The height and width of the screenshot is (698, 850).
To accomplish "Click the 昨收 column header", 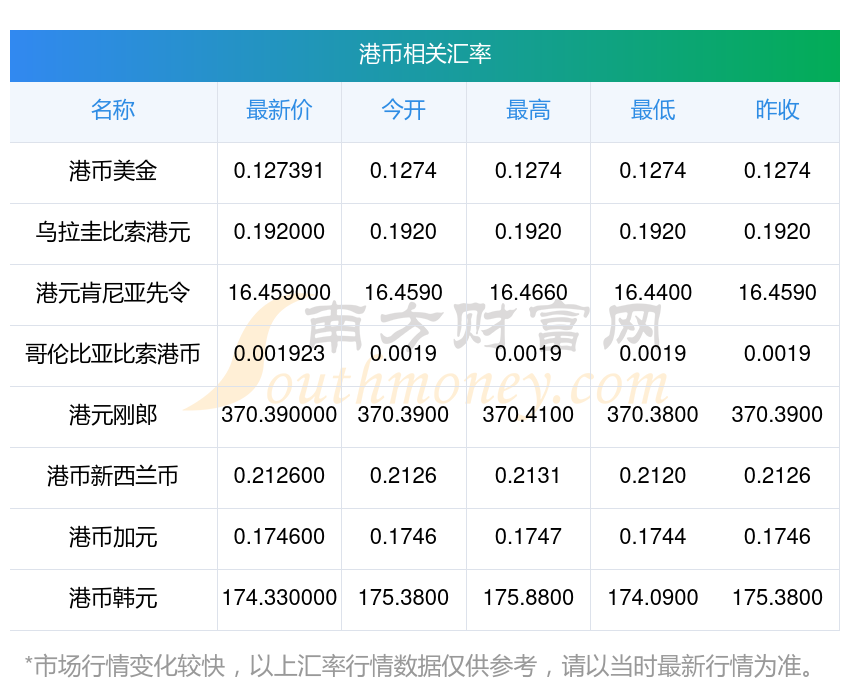I will (777, 110).
